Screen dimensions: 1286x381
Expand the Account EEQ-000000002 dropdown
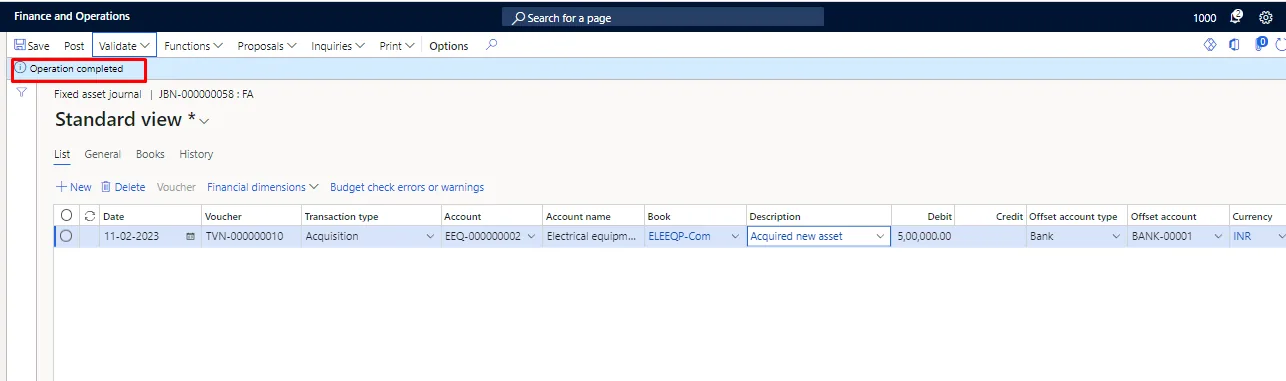(531, 237)
